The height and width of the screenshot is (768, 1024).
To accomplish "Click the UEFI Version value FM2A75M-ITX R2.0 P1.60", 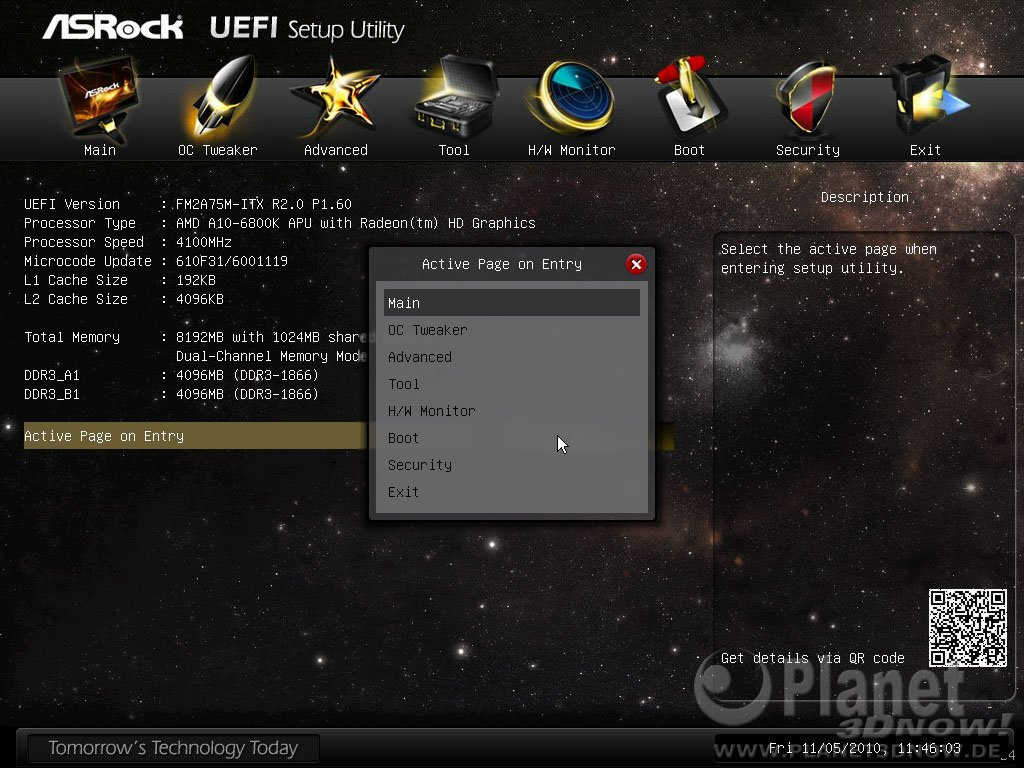I will 264,204.
